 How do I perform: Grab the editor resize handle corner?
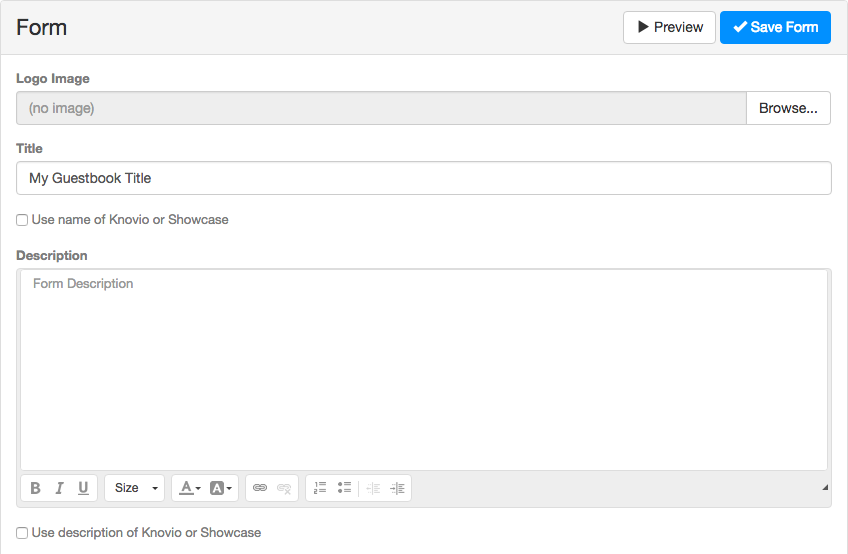(825, 487)
